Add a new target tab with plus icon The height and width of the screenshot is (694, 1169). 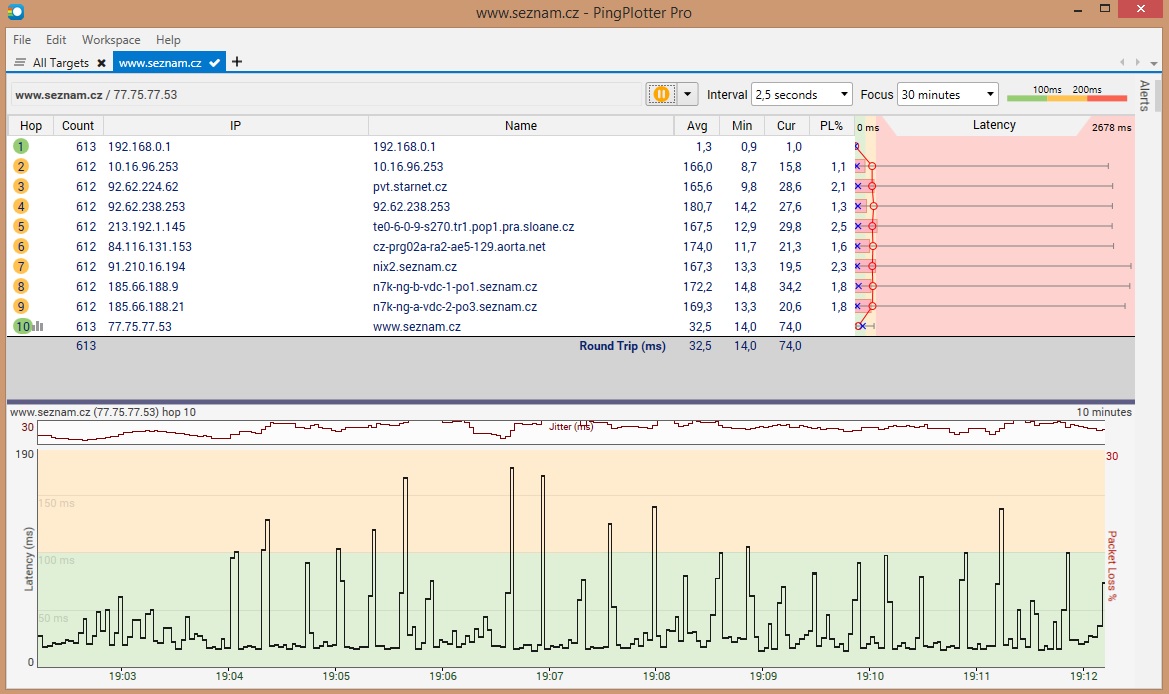pos(237,62)
